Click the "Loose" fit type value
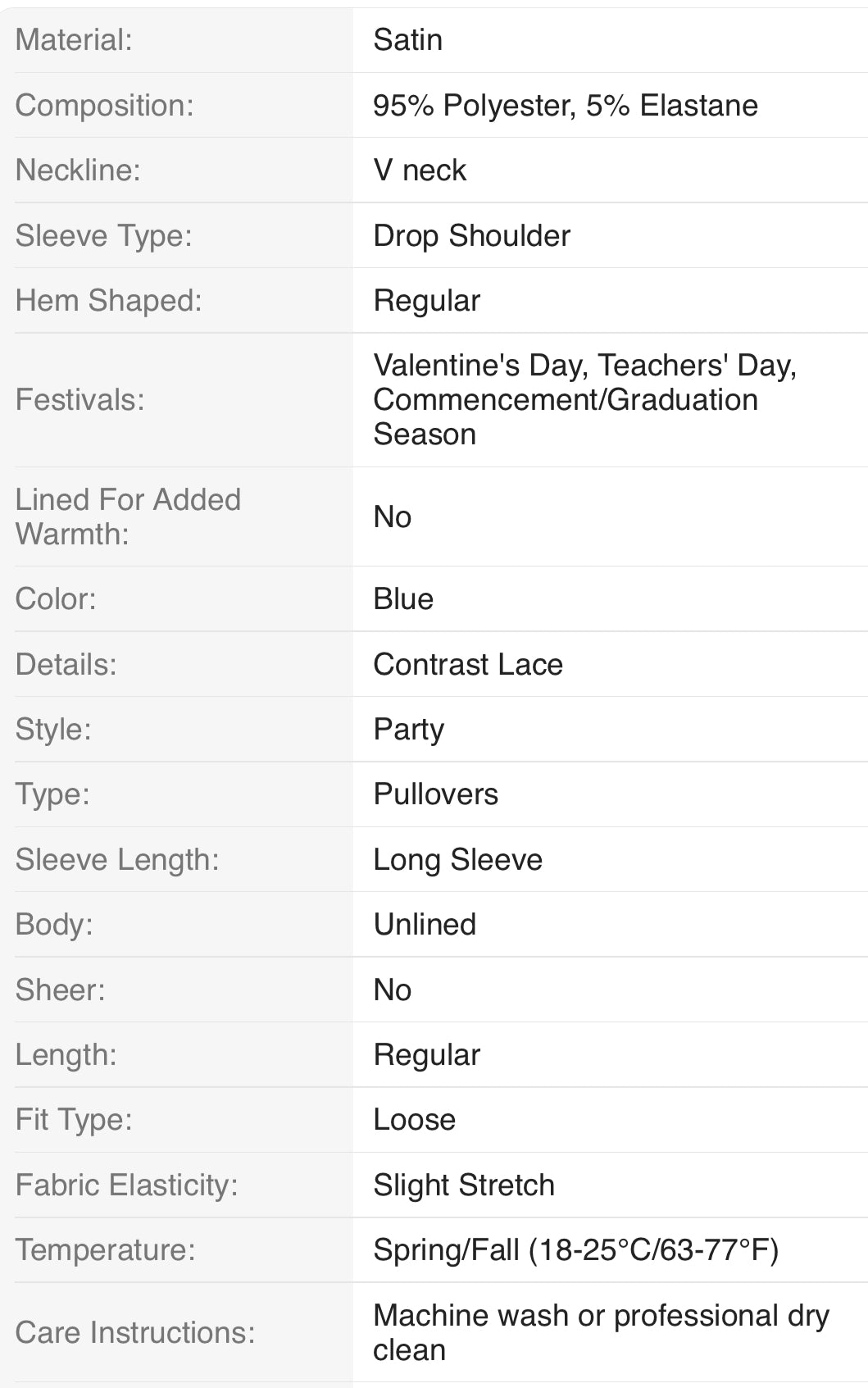Viewport: 868px width, 1388px height. (x=414, y=1120)
